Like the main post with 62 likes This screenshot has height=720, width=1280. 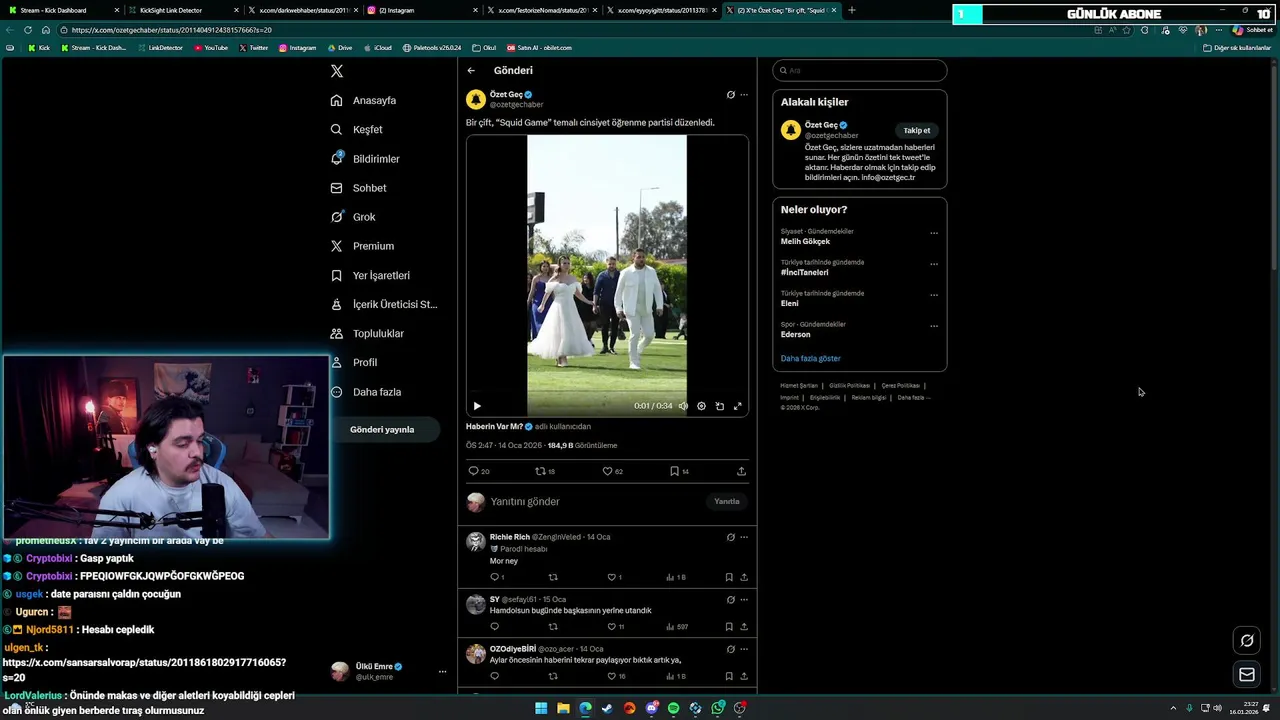click(x=612, y=471)
